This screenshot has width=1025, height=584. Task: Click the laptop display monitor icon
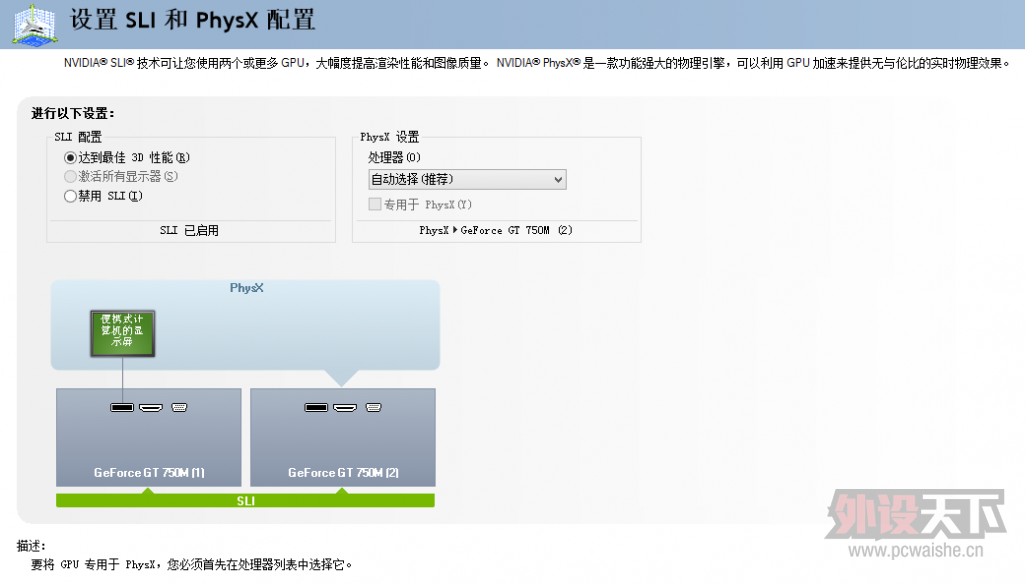point(122,334)
